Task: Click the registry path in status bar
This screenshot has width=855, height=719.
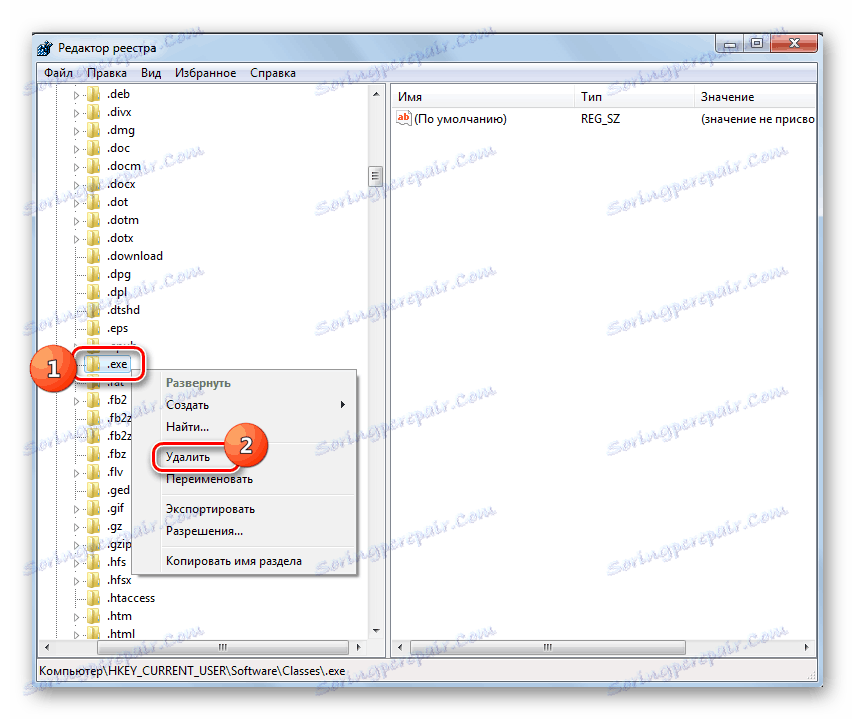Action: [192, 671]
